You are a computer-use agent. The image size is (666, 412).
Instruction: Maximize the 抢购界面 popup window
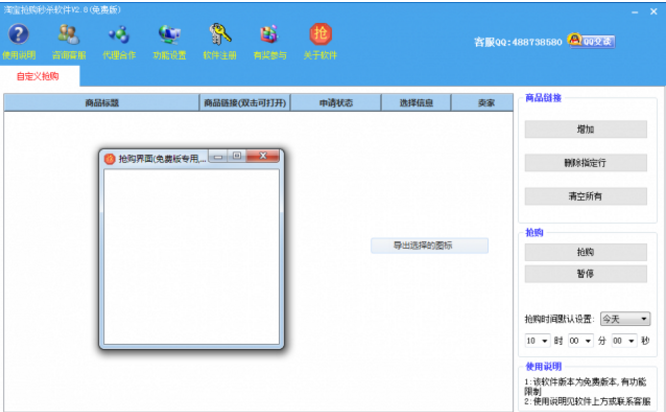click(x=237, y=156)
